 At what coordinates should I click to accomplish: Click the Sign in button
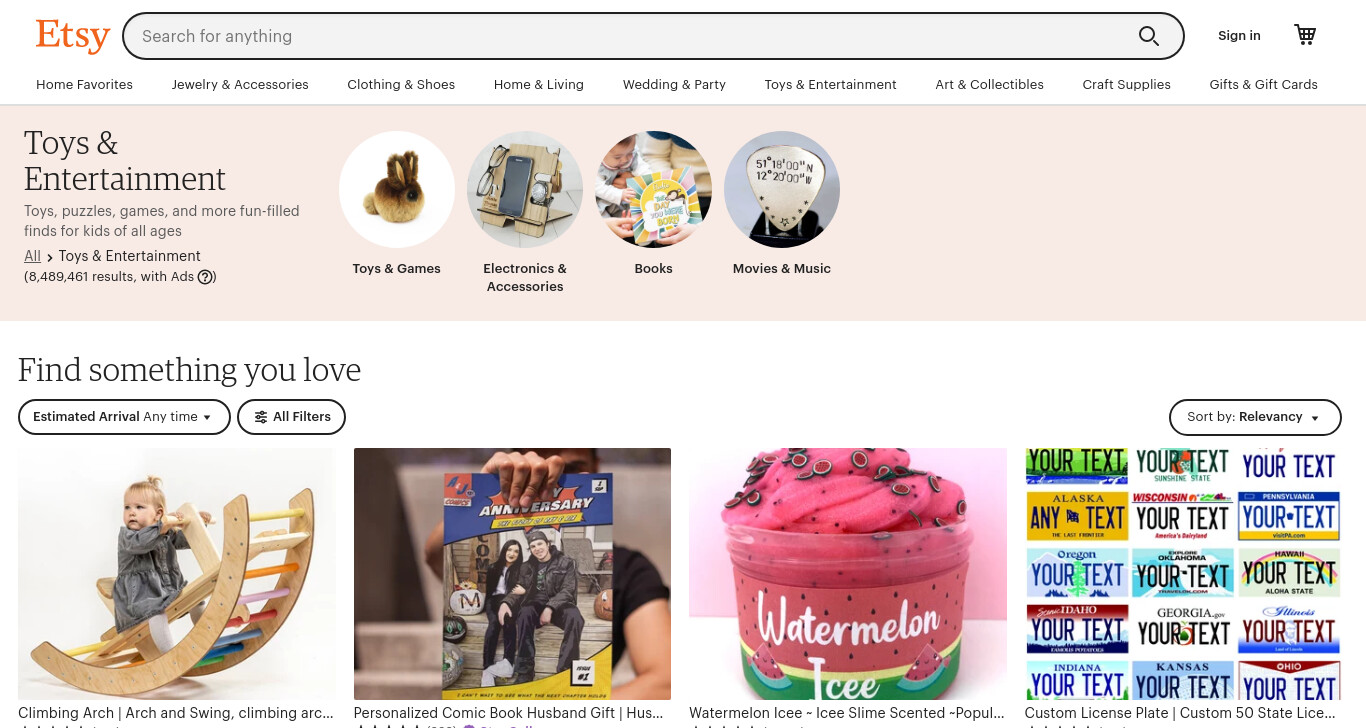coord(1239,36)
